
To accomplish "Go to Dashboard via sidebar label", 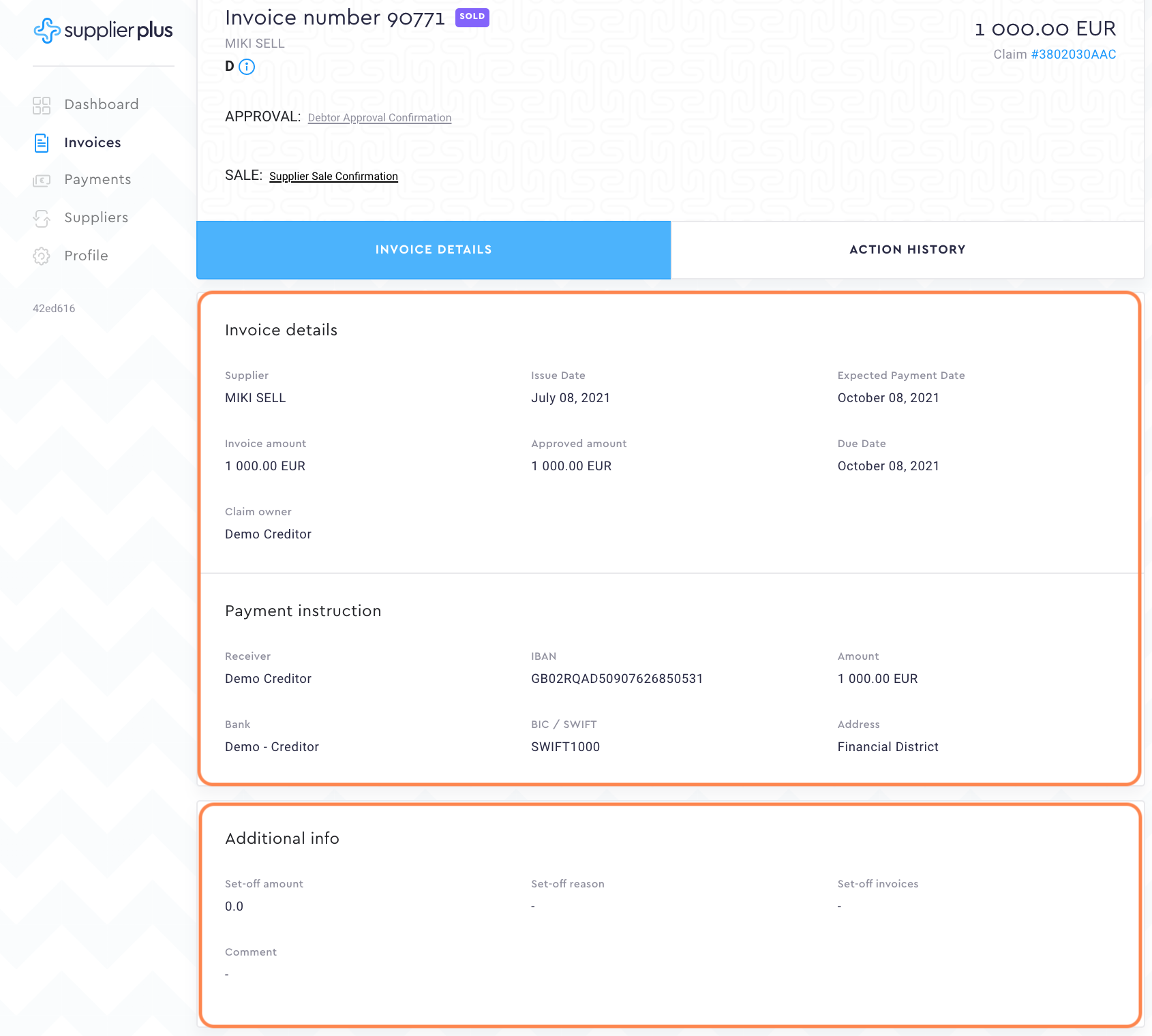I will pyautogui.click(x=102, y=104).
